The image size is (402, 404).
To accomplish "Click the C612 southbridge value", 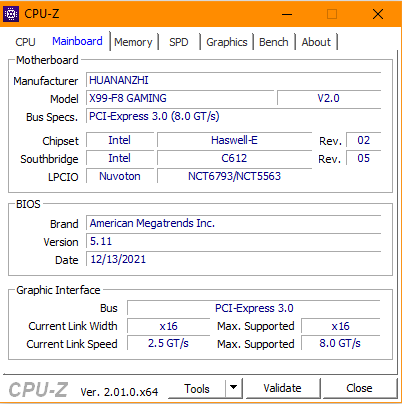I will pyautogui.click(x=234, y=158).
